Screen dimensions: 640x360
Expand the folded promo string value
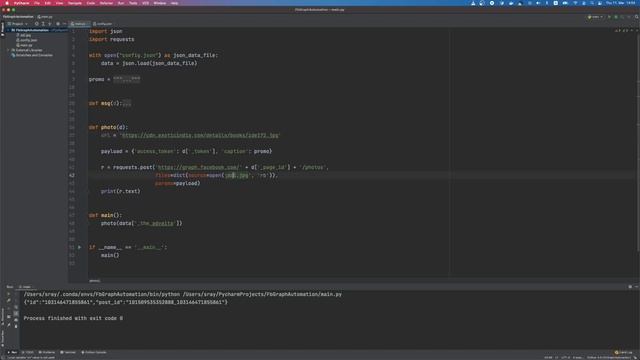point(127,79)
